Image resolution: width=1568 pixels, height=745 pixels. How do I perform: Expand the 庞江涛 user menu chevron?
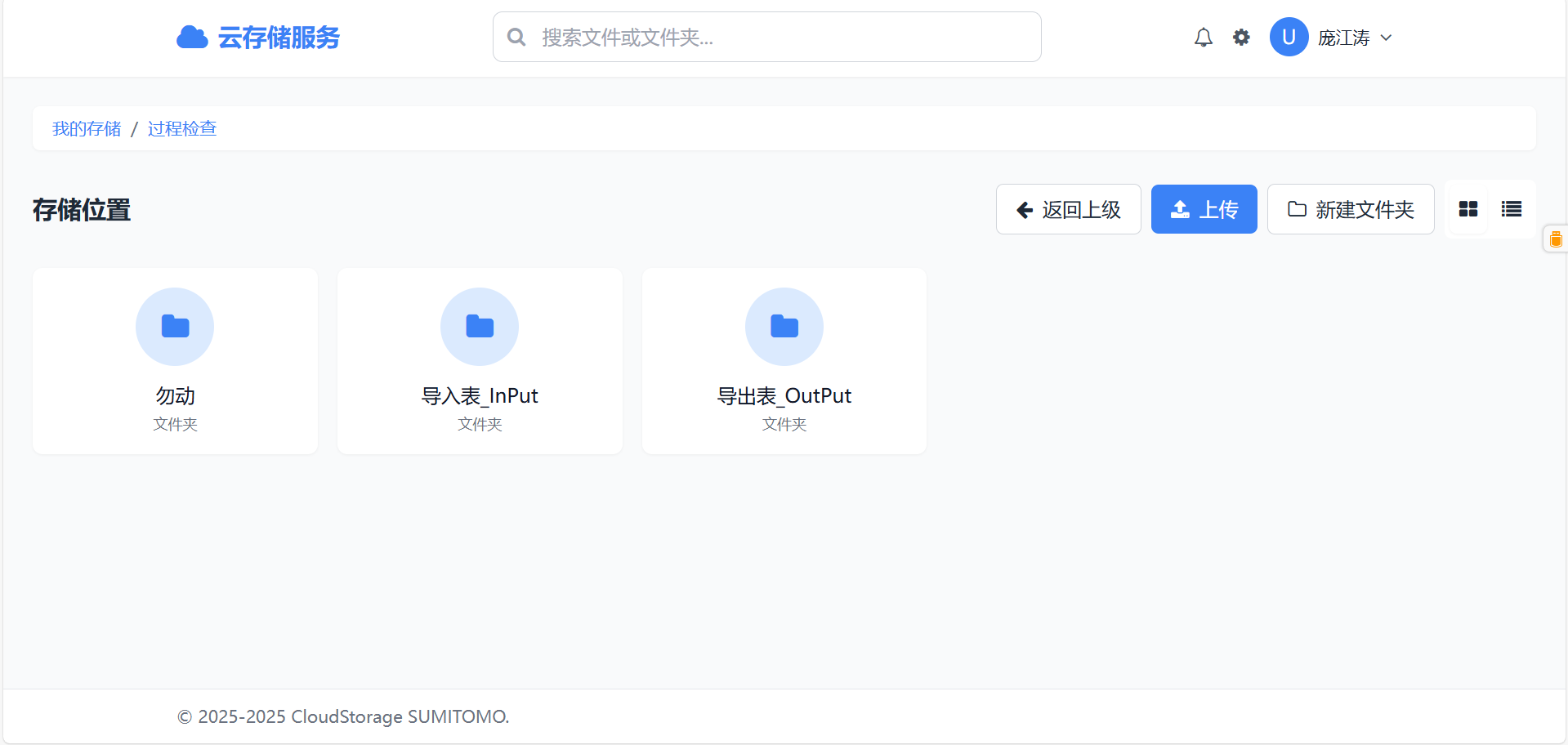coord(1387,38)
